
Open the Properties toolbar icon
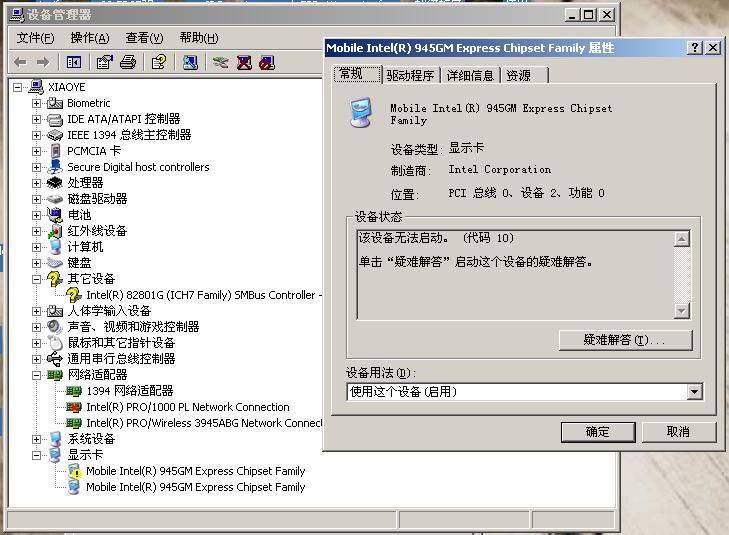[104, 62]
